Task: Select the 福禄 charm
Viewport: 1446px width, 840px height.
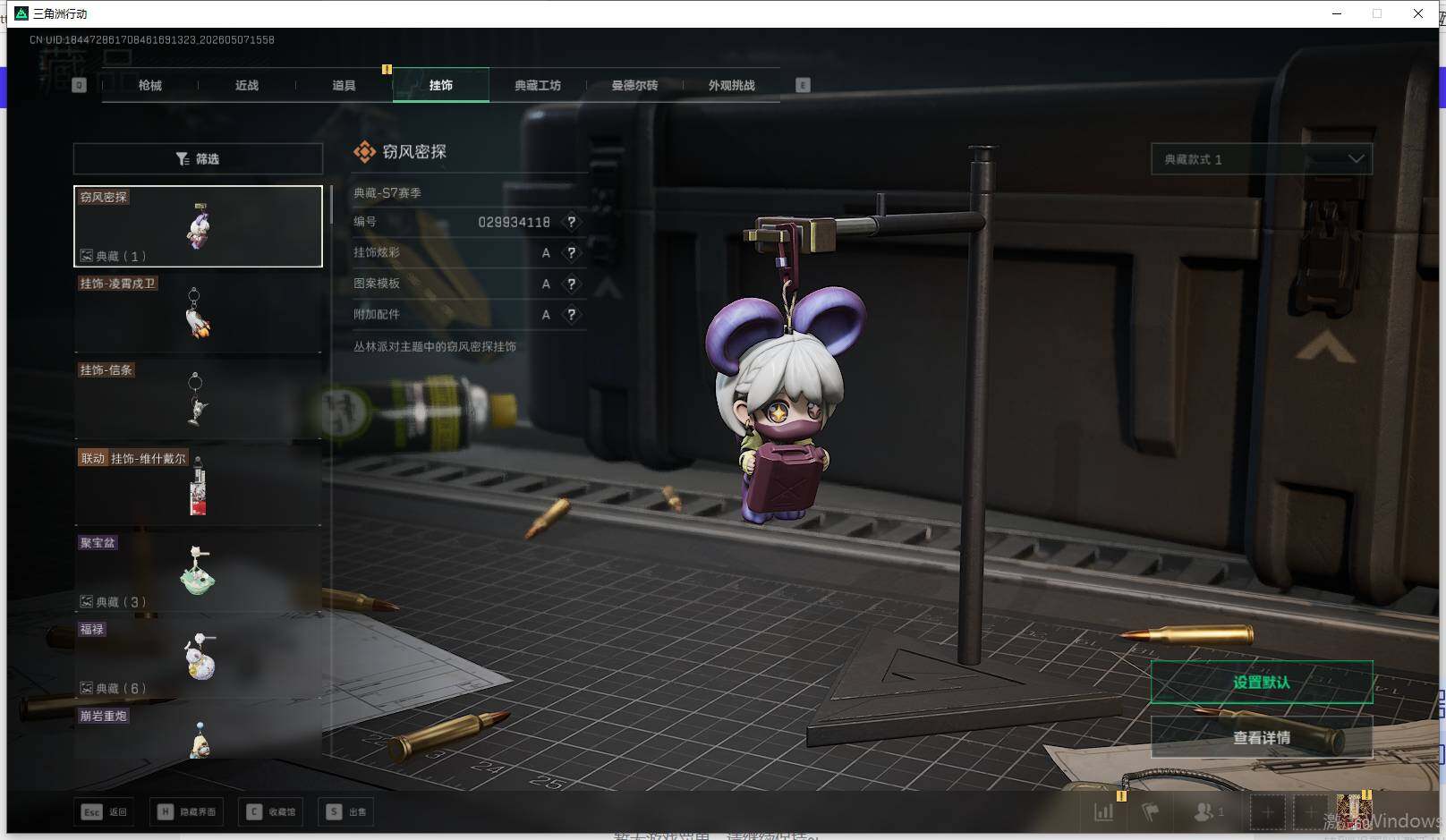Action: coord(198,658)
